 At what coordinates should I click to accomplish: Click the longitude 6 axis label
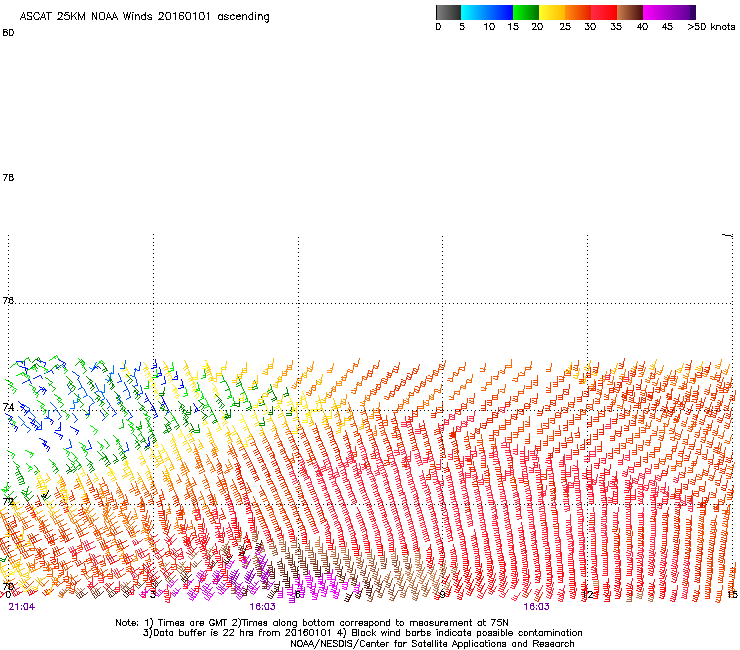coord(298,594)
